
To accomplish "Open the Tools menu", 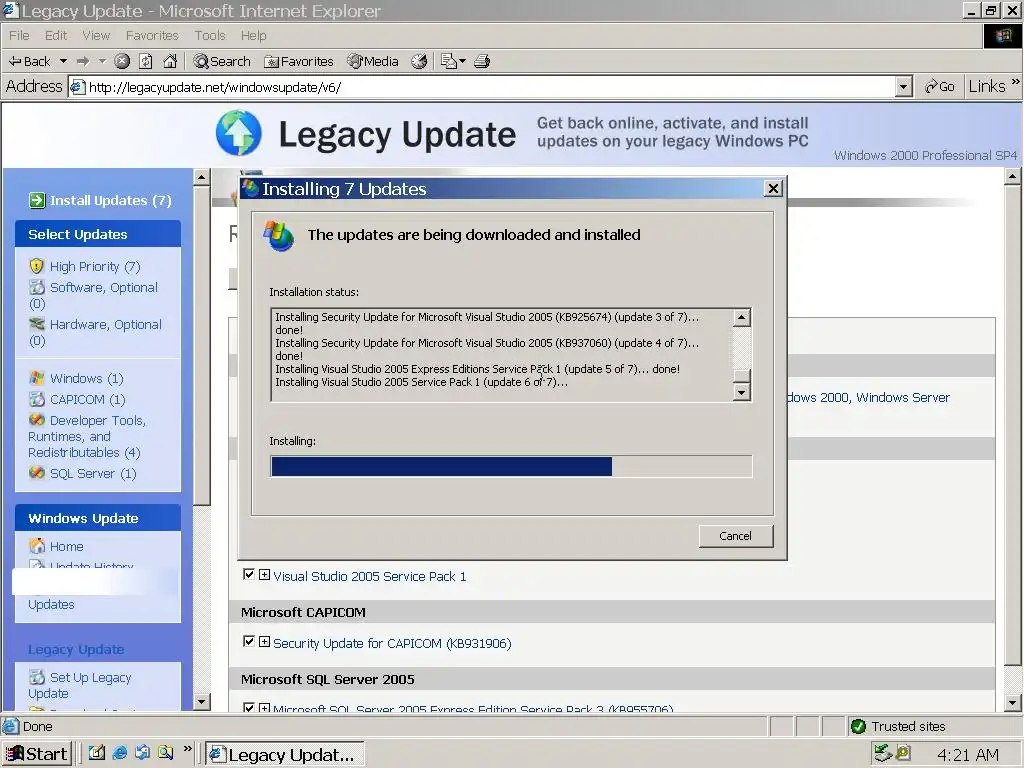I will click(210, 35).
